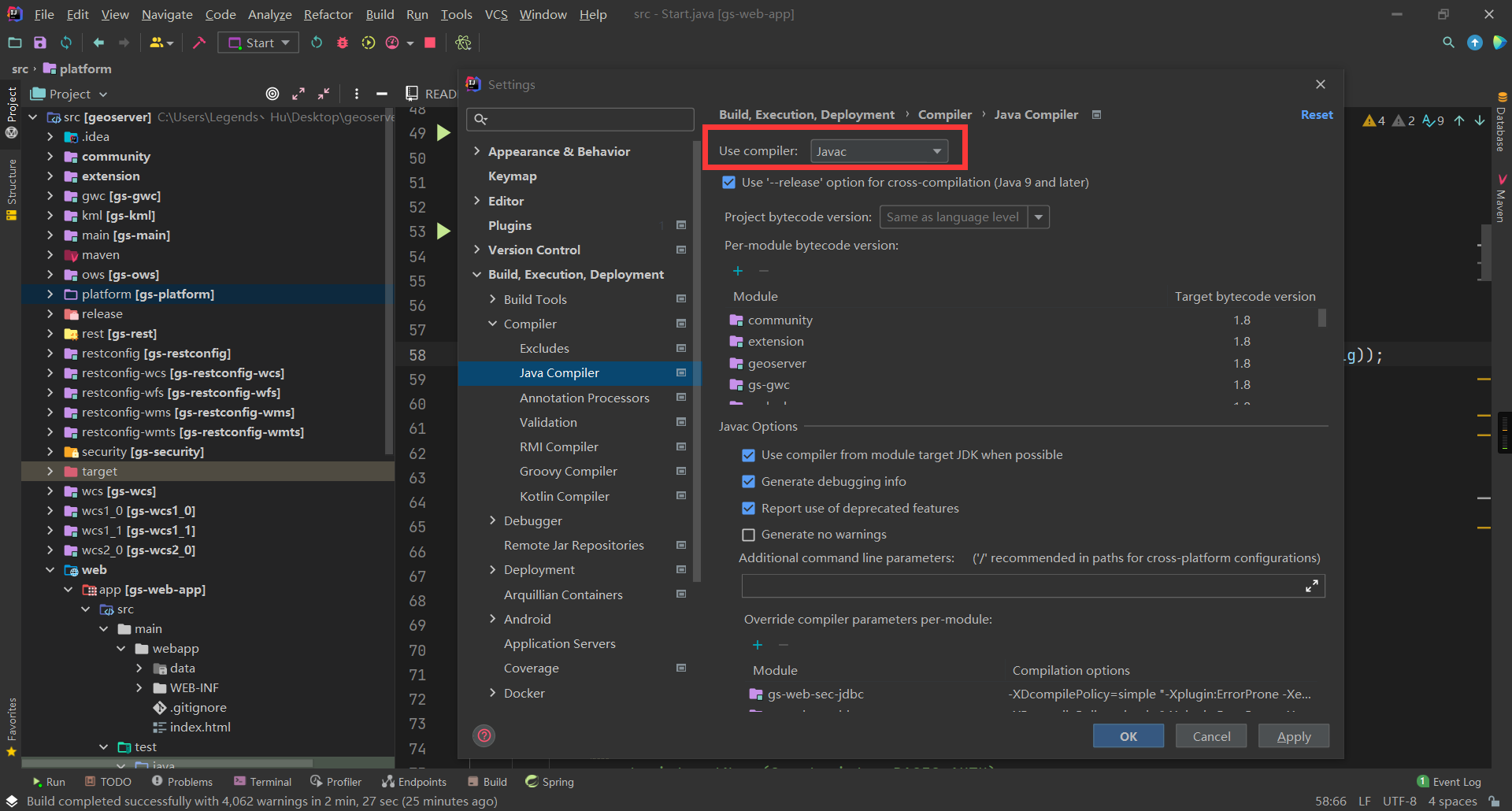Open Project panel options menu

(x=357, y=94)
